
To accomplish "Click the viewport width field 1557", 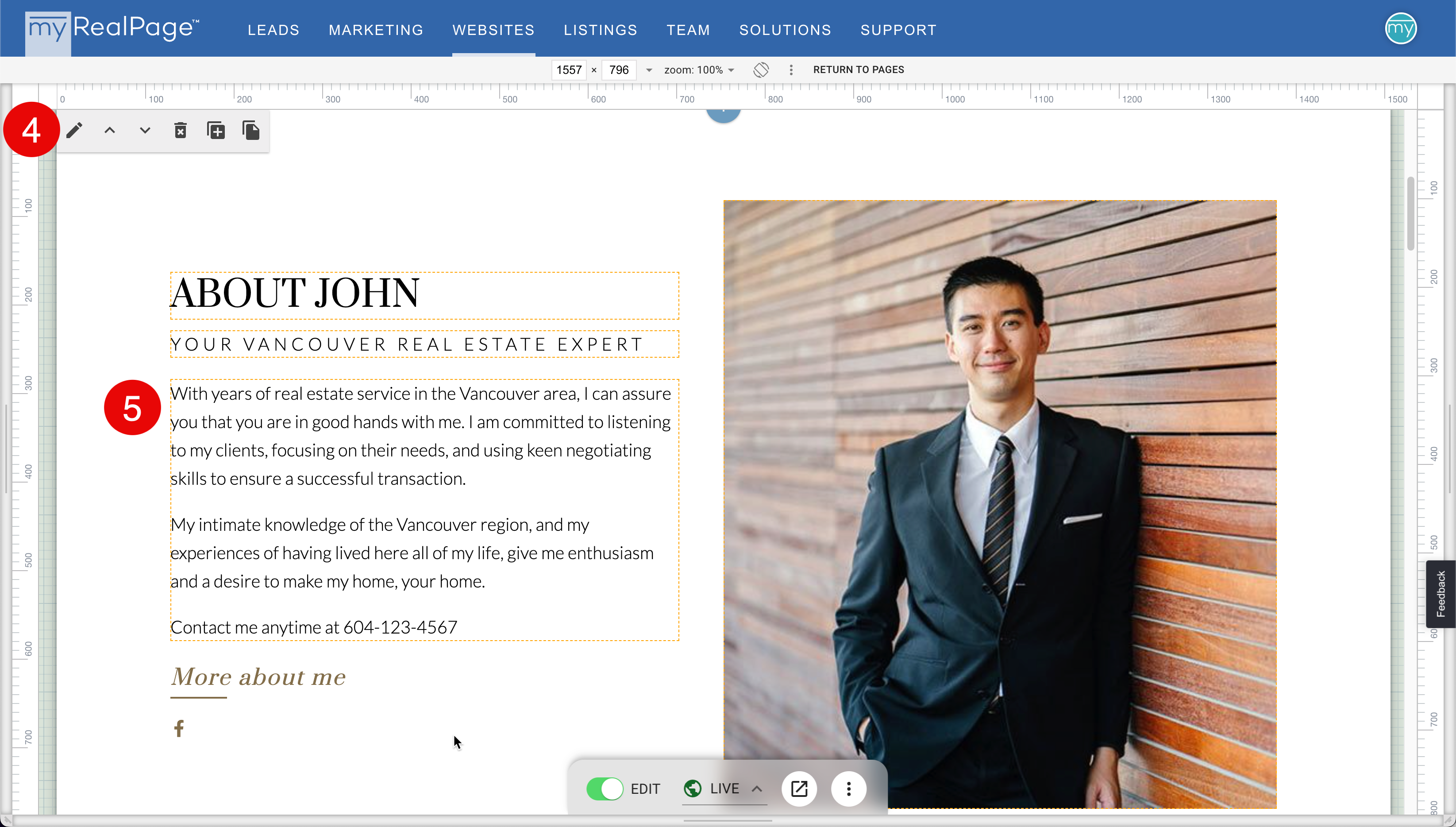I will tap(569, 70).
